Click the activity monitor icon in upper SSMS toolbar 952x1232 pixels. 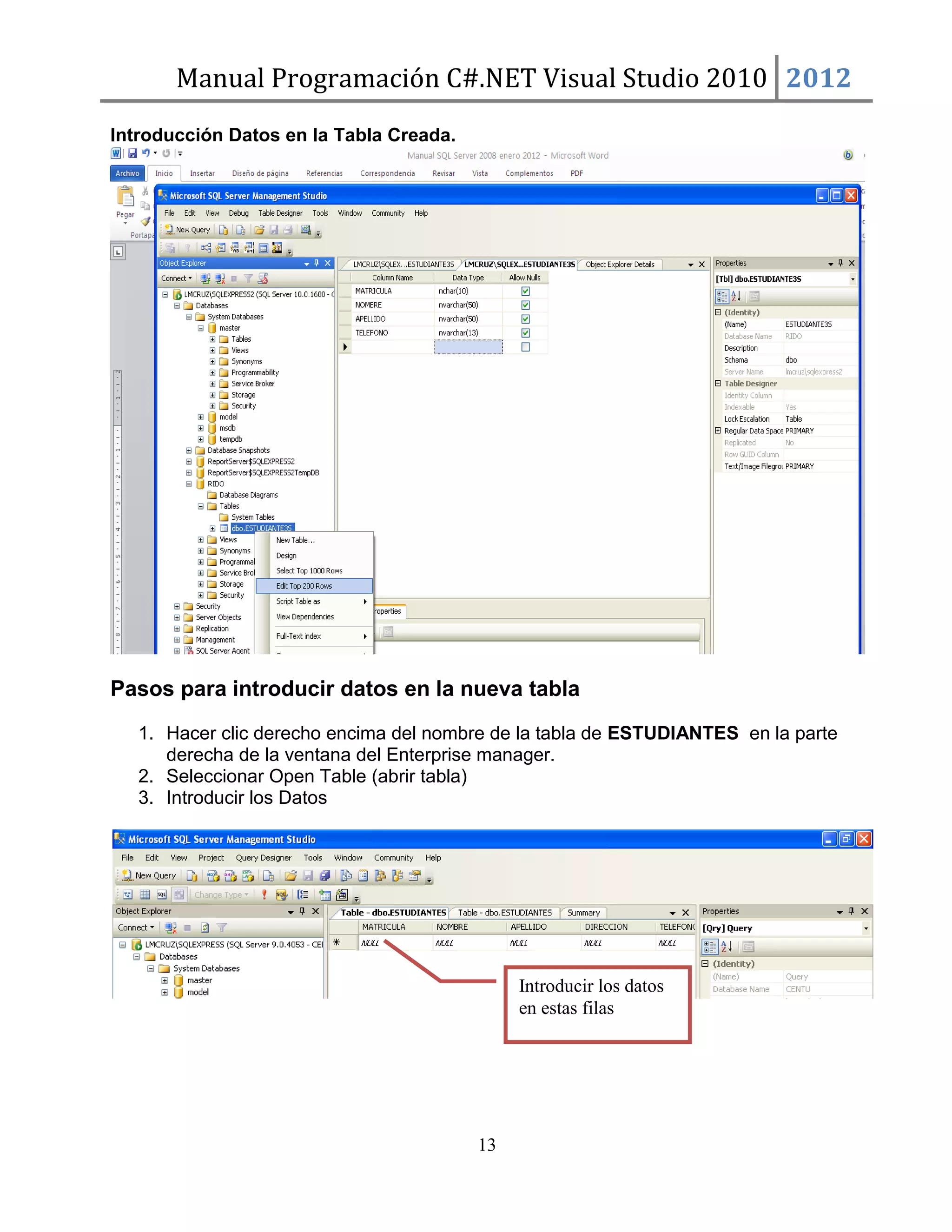point(306,230)
